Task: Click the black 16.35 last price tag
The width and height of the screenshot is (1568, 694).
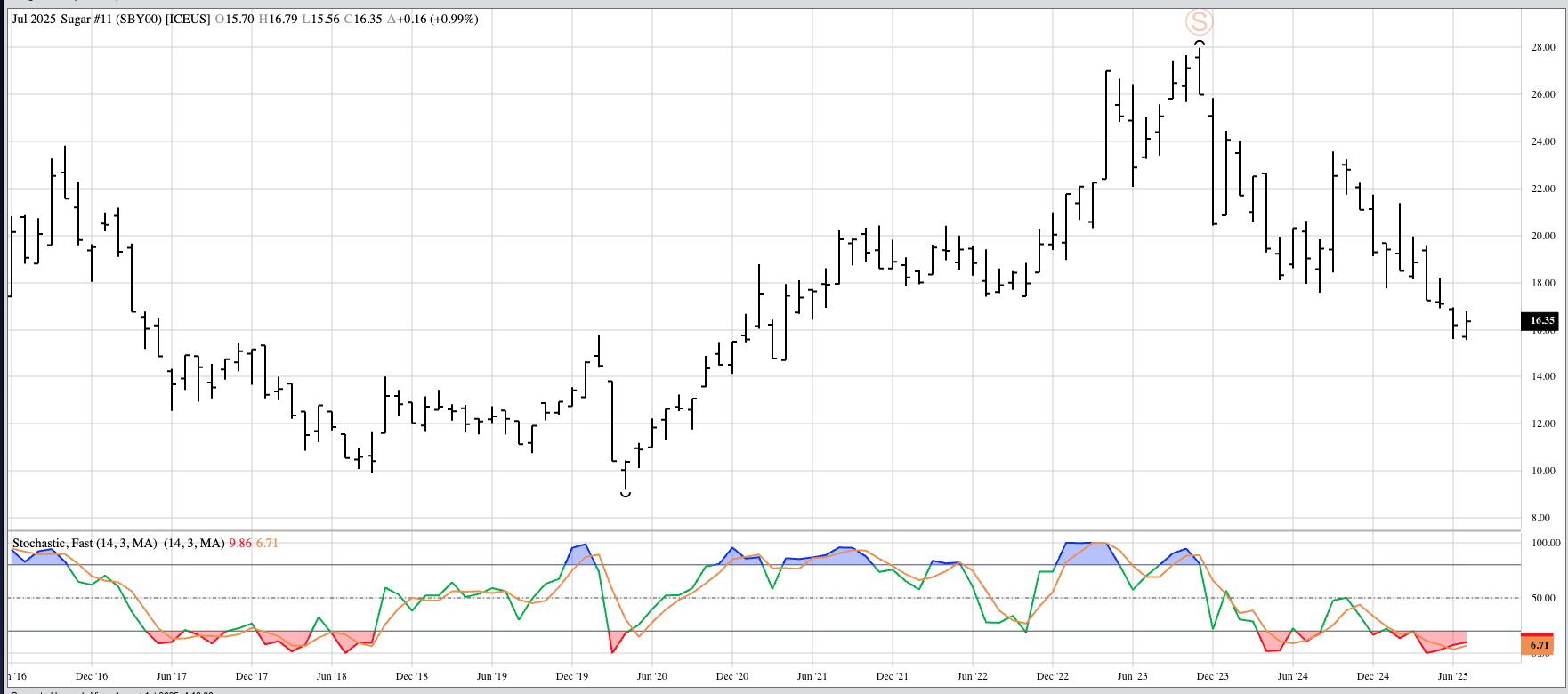Action: pos(1541,320)
